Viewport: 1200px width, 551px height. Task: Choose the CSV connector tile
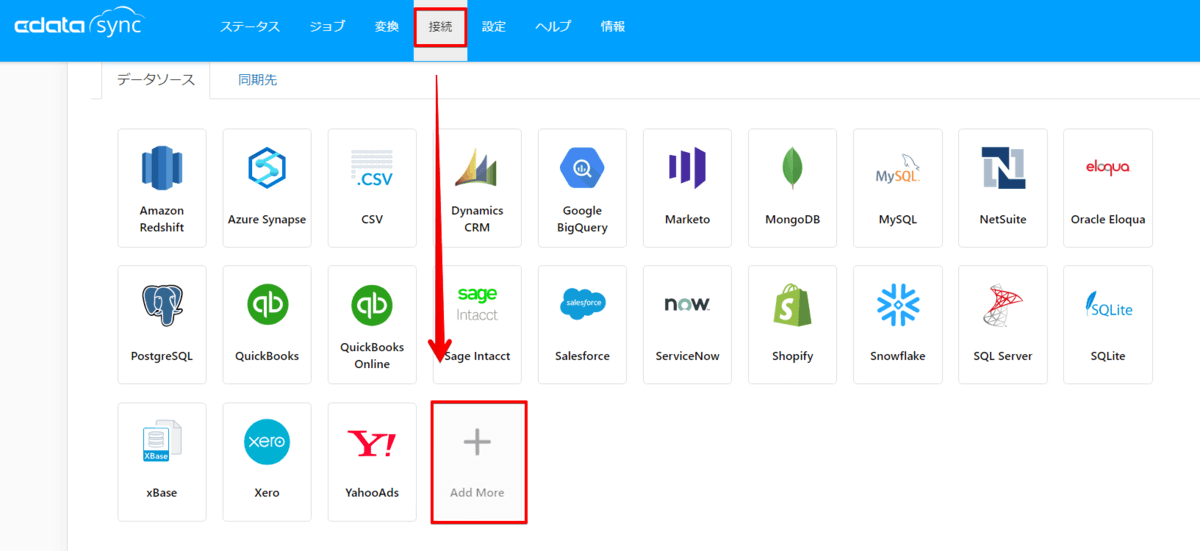pyautogui.click(x=372, y=188)
